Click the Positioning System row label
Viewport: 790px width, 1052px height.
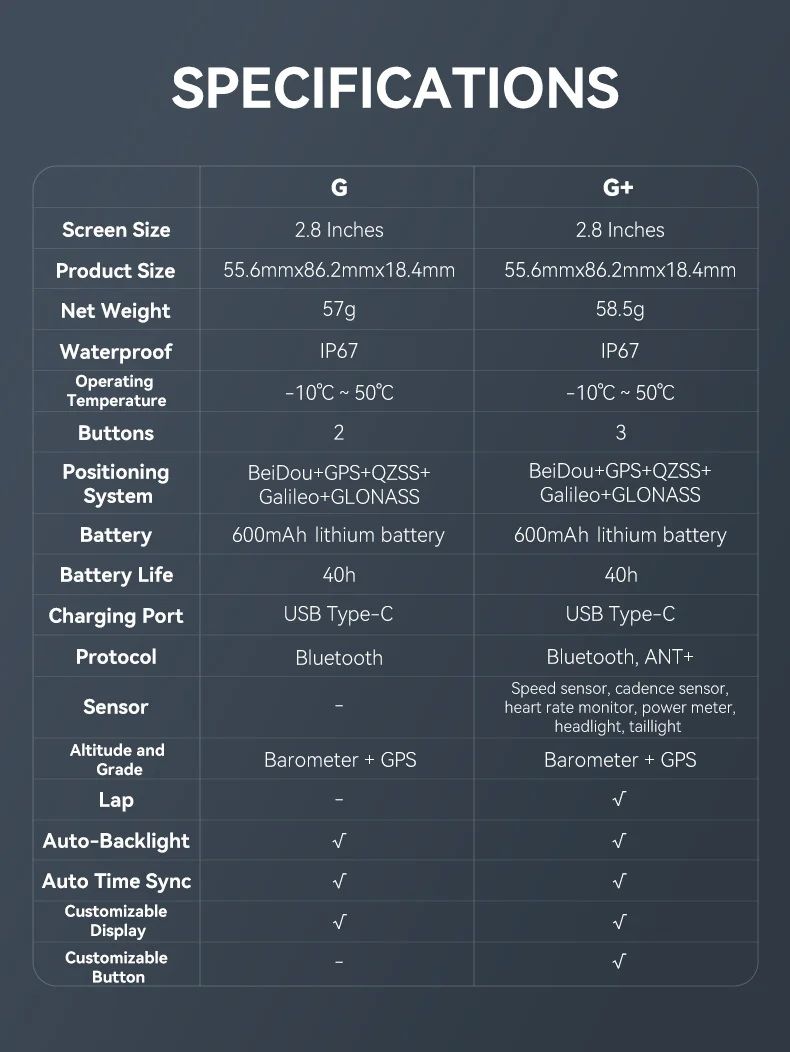[x=116, y=484]
